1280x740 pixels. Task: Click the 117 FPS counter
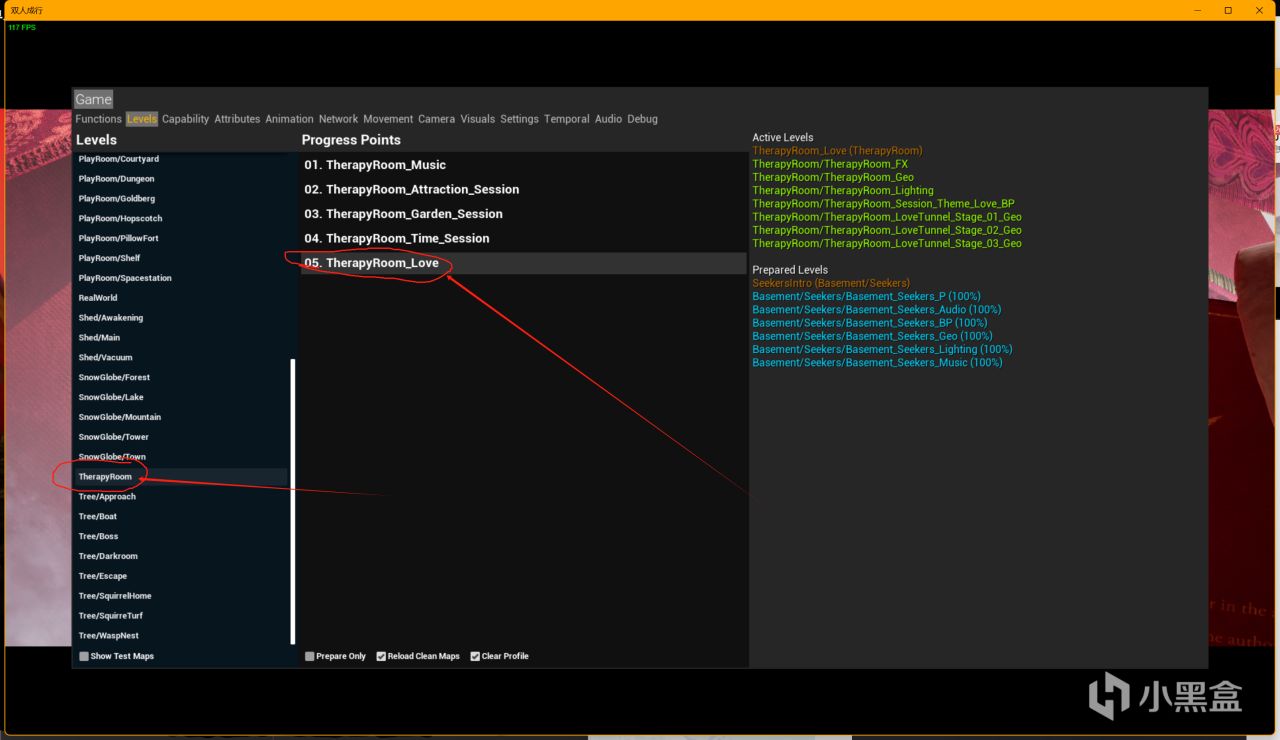click(22, 27)
